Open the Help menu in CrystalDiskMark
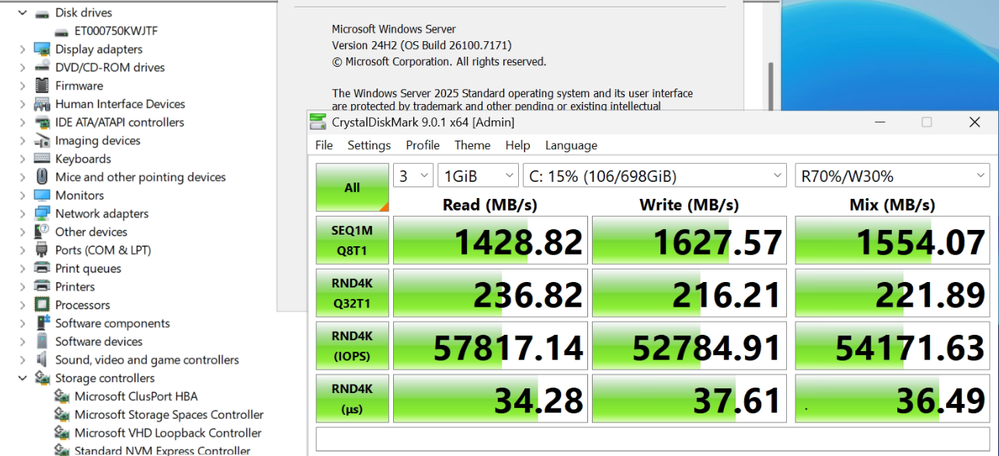 click(x=517, y=145)
